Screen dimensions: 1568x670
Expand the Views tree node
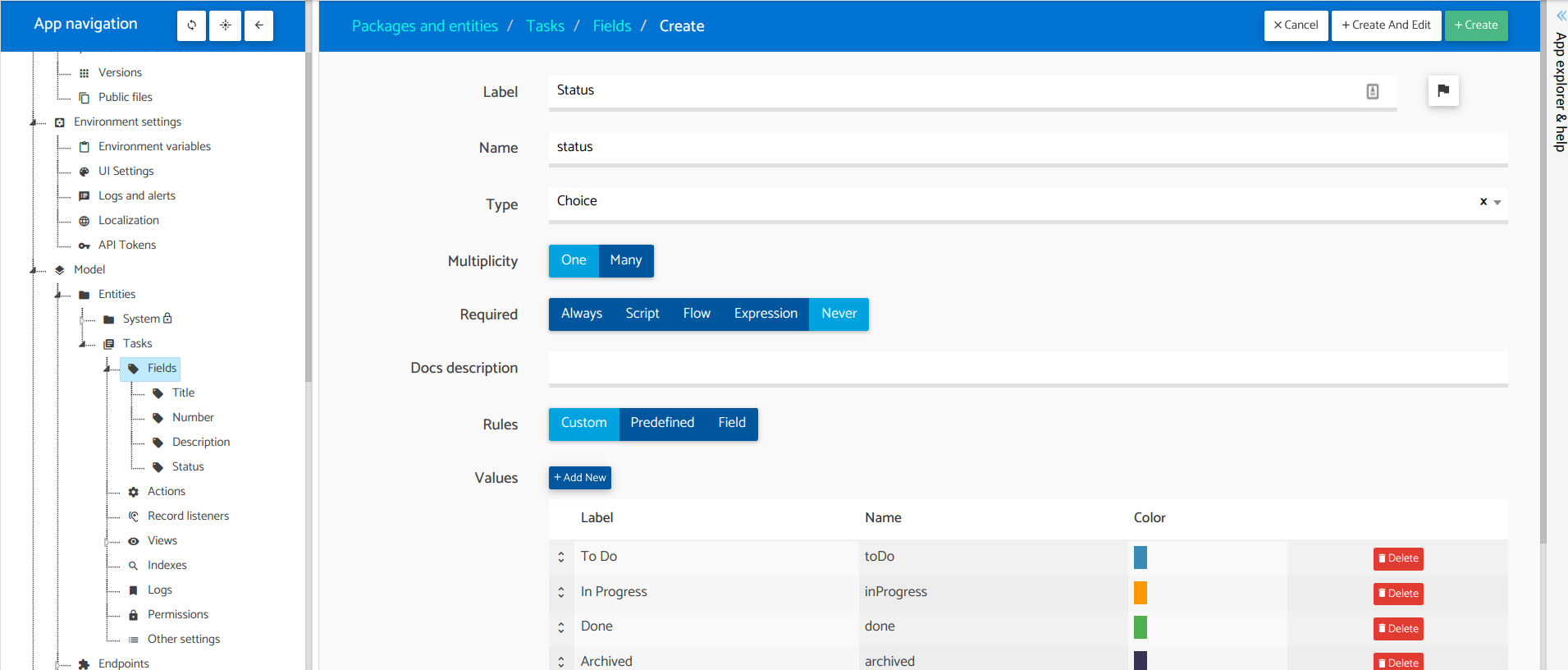click(x=107, y=541)
